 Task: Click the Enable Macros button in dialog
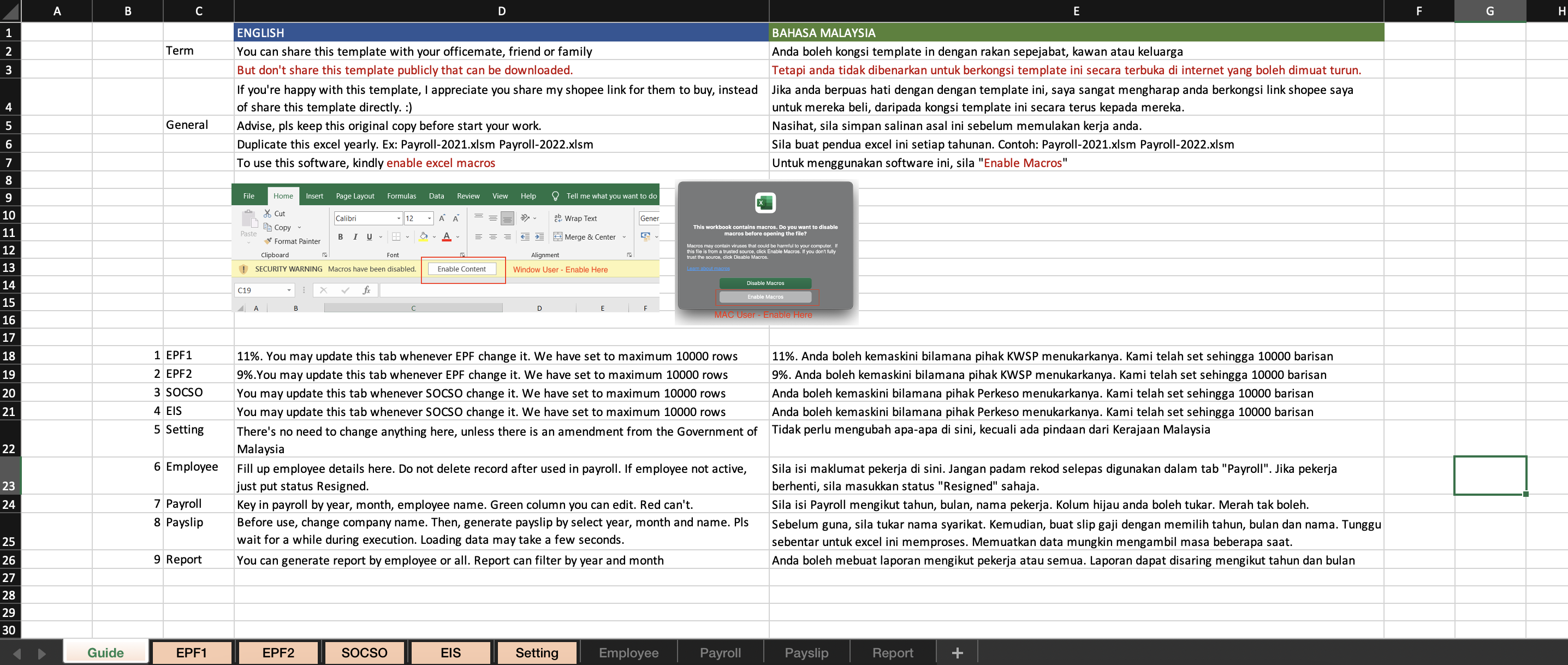tap(765, 296)
